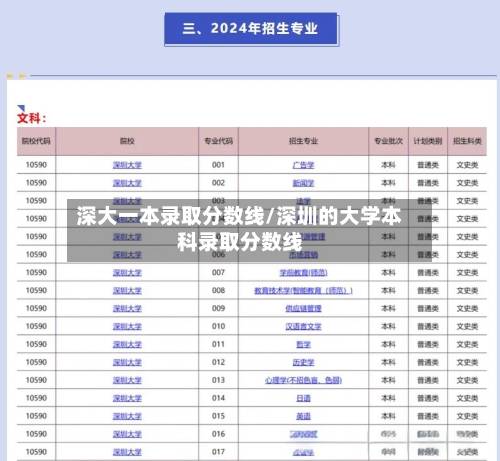Open the 教育技术学(智能教育(师范)) link
This screenshot has width=500, height=461.
(303, 291)
